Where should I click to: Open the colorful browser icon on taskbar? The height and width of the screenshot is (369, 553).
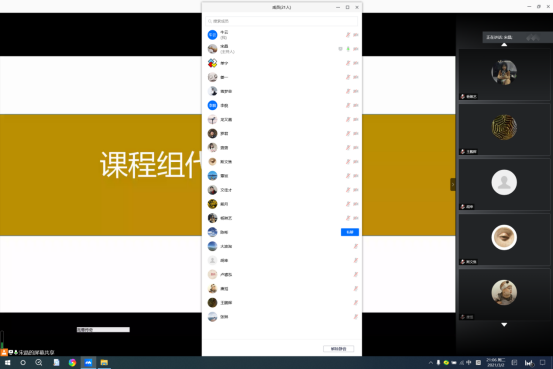72,362
